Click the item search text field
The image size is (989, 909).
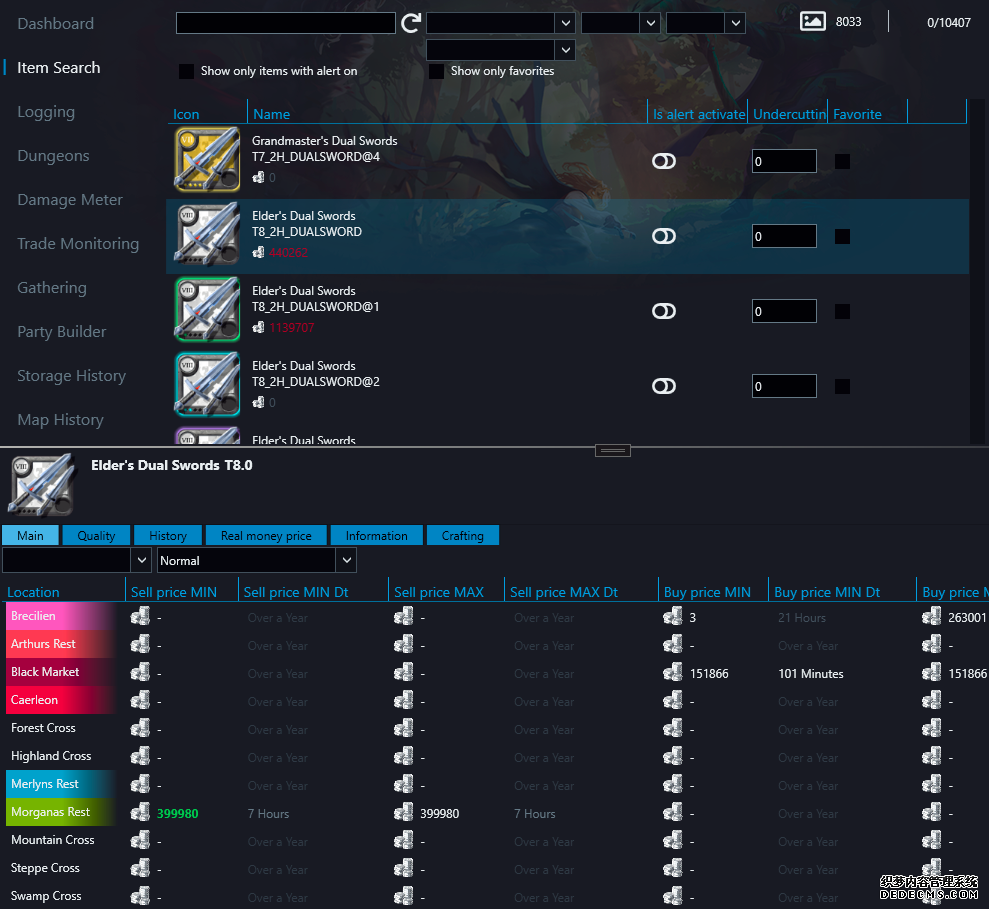coord(285,23)
